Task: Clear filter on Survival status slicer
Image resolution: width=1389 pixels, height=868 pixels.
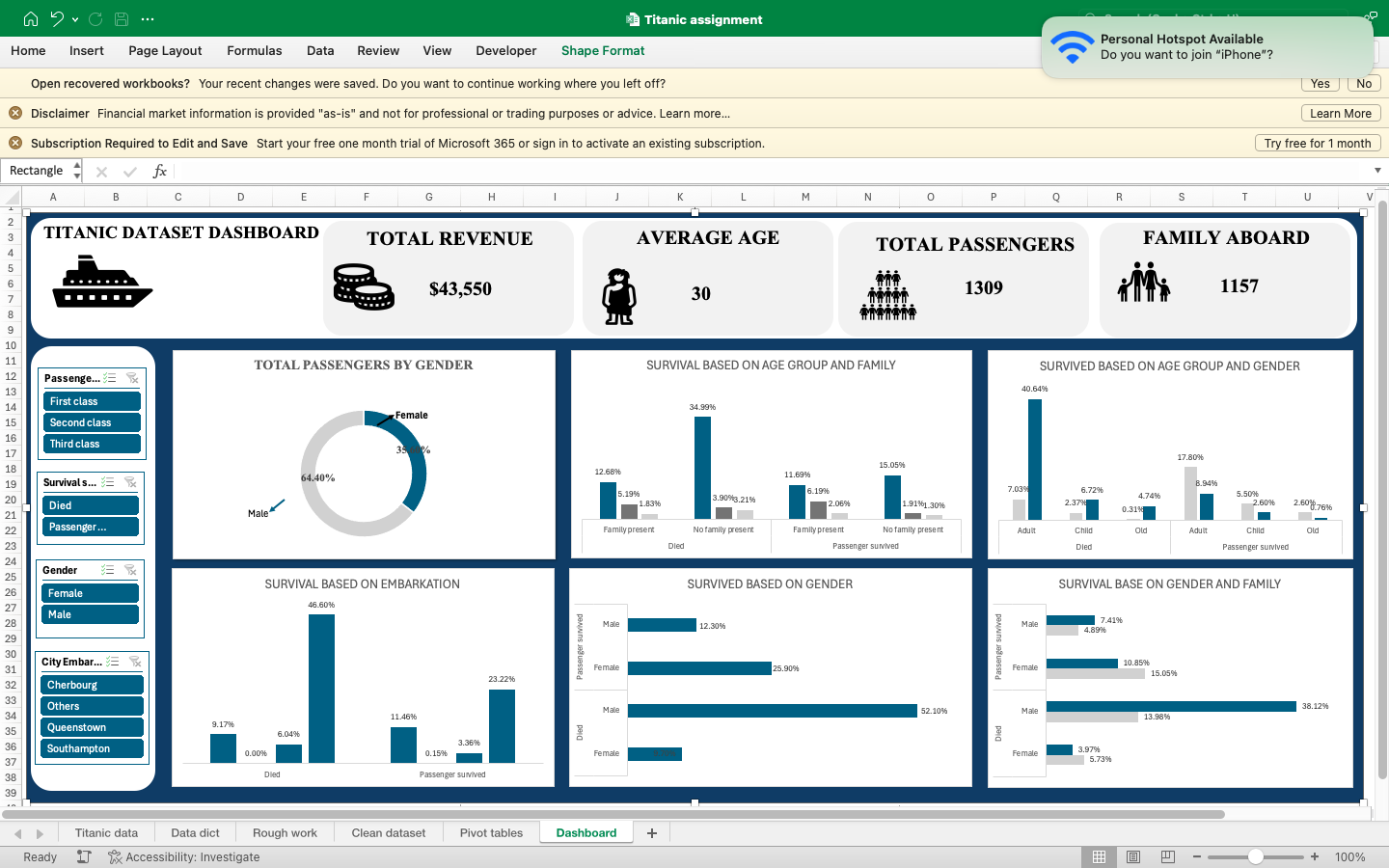Action: click(130, 482)
